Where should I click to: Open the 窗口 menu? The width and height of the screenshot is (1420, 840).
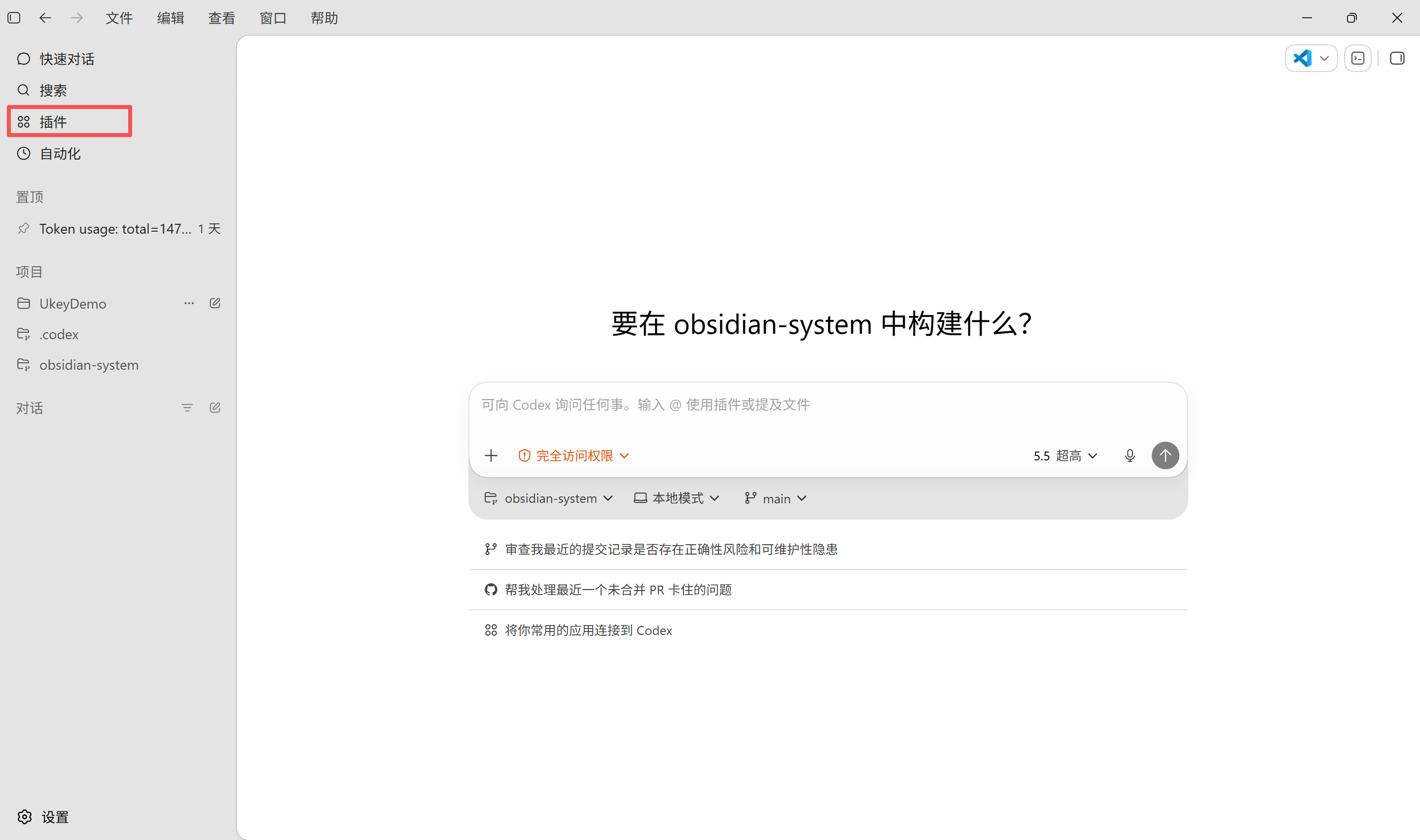pyautogui.click(x=273, y=18)
